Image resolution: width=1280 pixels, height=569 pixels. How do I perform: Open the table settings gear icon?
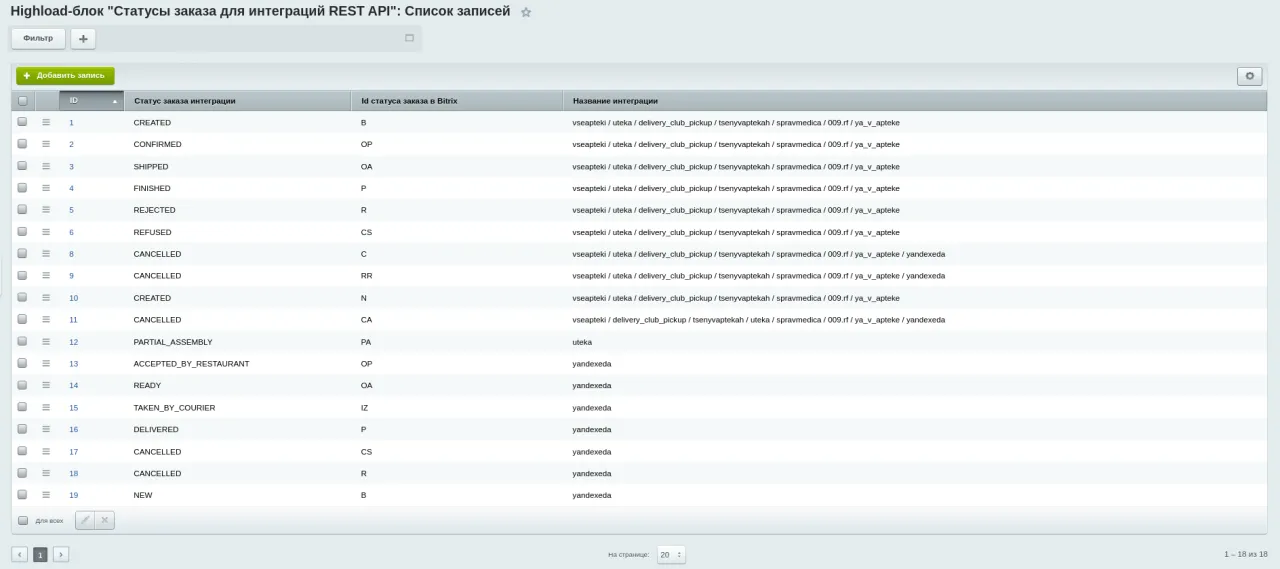point(1249,76)
